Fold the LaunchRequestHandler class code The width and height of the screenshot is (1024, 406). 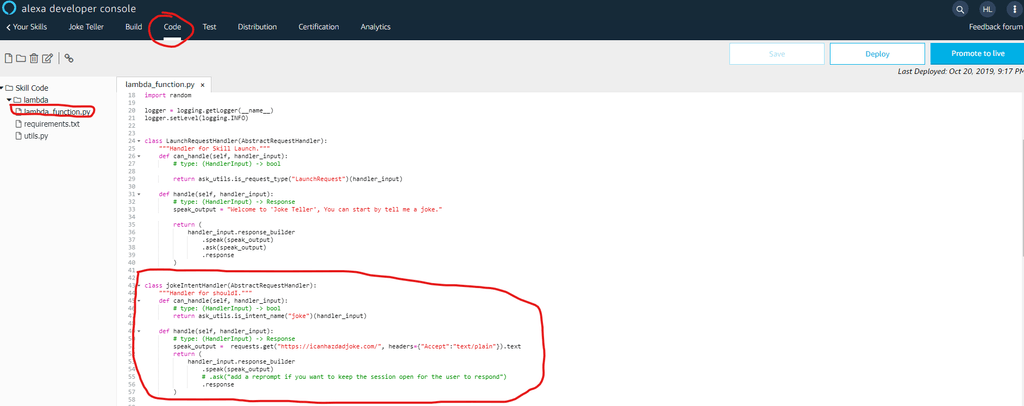[137, 141]
